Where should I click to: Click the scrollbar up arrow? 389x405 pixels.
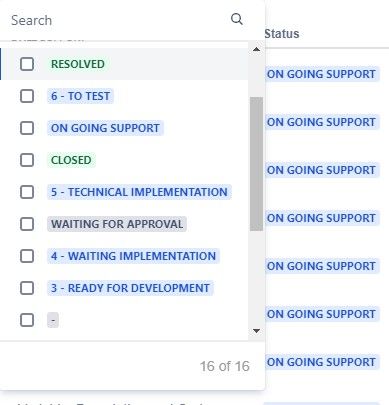[256, 49]
